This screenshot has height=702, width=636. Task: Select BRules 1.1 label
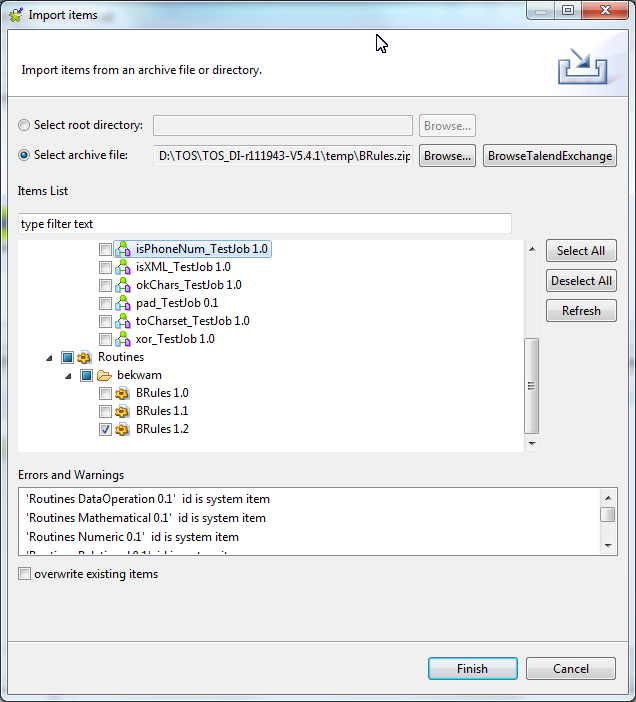tap(162, 411)
